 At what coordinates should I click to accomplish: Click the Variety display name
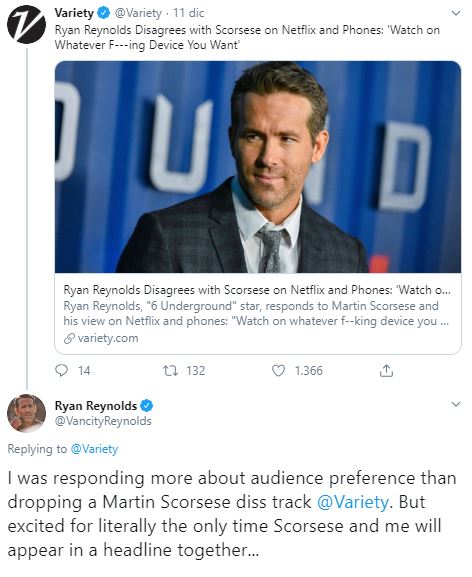pos(74,13)
